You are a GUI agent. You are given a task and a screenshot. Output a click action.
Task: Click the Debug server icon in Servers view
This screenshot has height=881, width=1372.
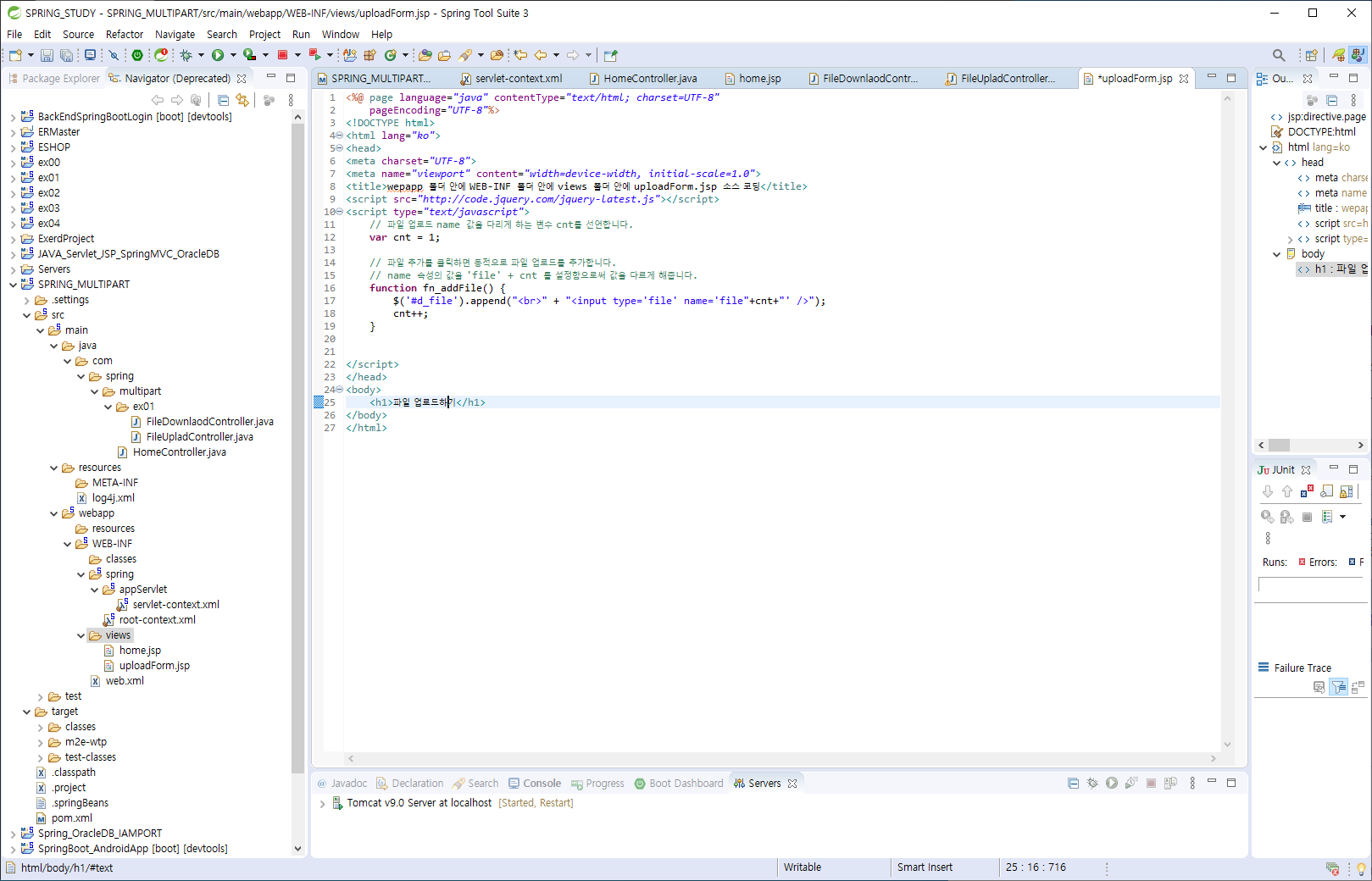pyautogui.click(x=1092, y=783)
